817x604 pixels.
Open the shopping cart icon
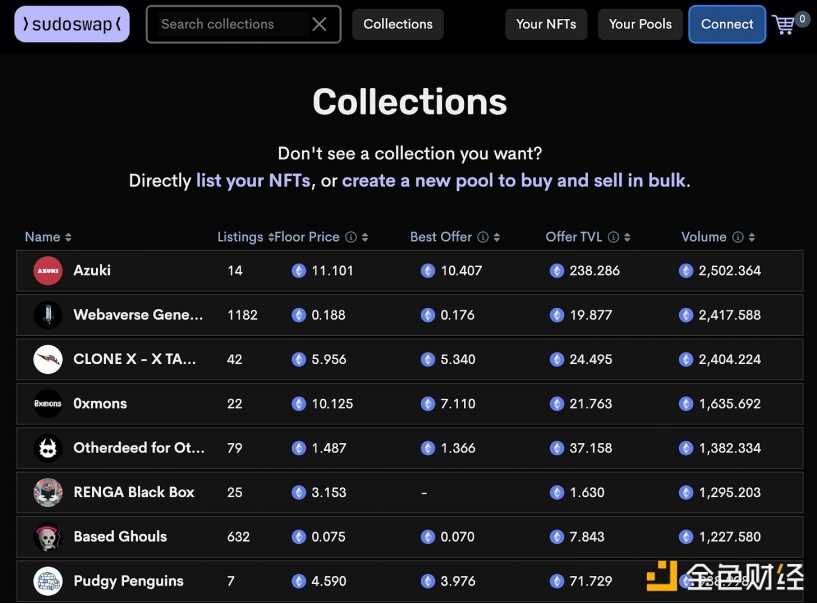pos(785,25)
